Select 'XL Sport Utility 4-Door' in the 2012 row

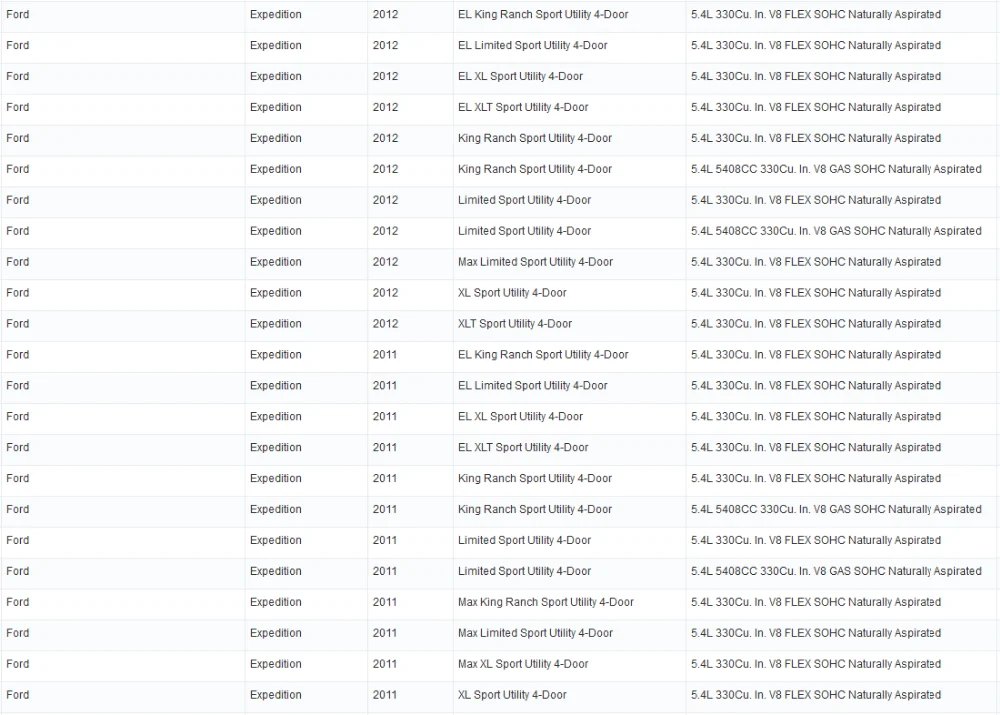click(x=512, y=293)
